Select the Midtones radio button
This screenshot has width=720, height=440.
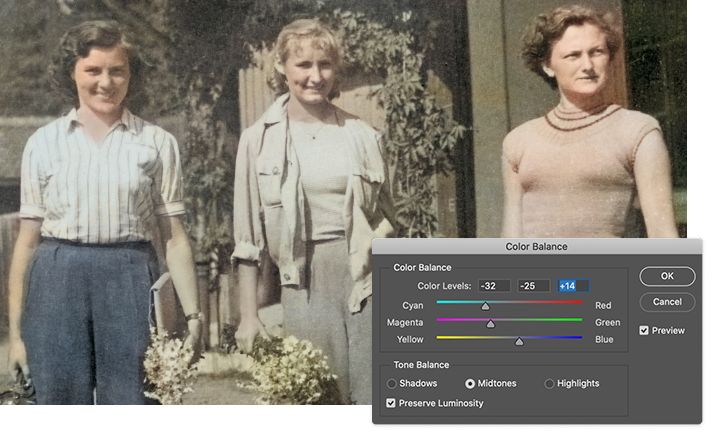(x=470, y=383)
